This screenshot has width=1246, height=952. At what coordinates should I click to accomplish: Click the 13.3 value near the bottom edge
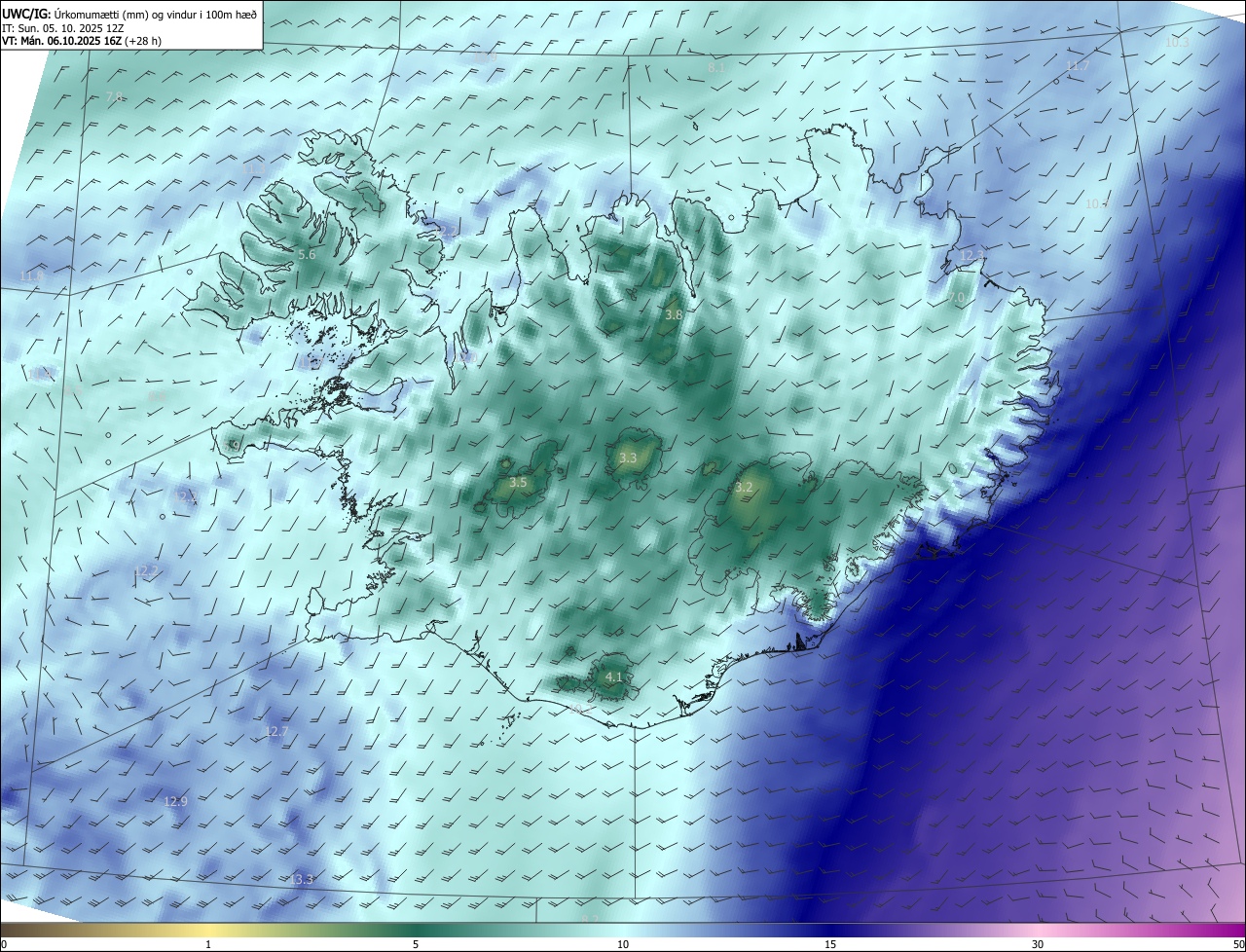pos(302,879)
